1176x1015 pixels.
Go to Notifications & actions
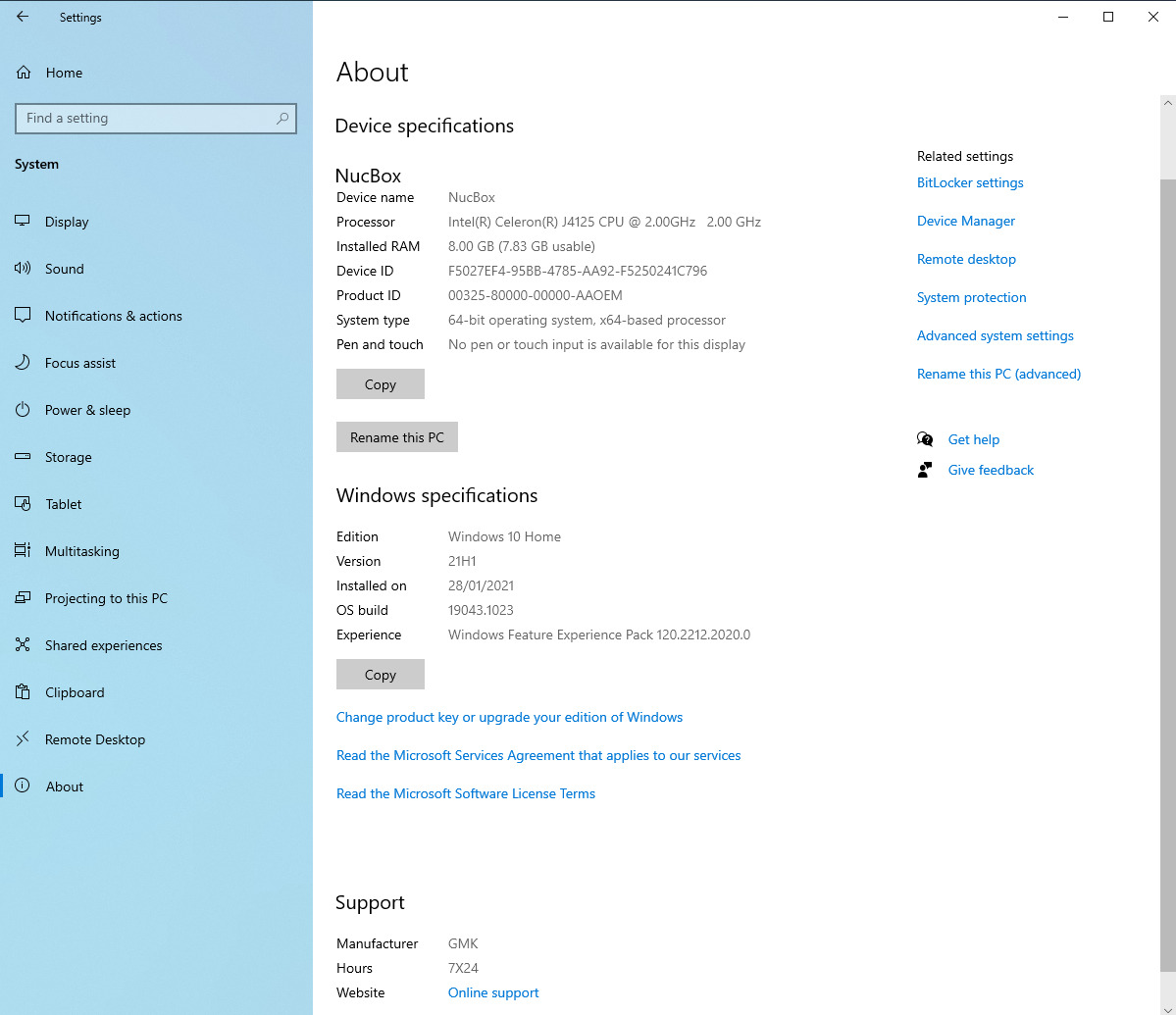(x=156, y=317)
